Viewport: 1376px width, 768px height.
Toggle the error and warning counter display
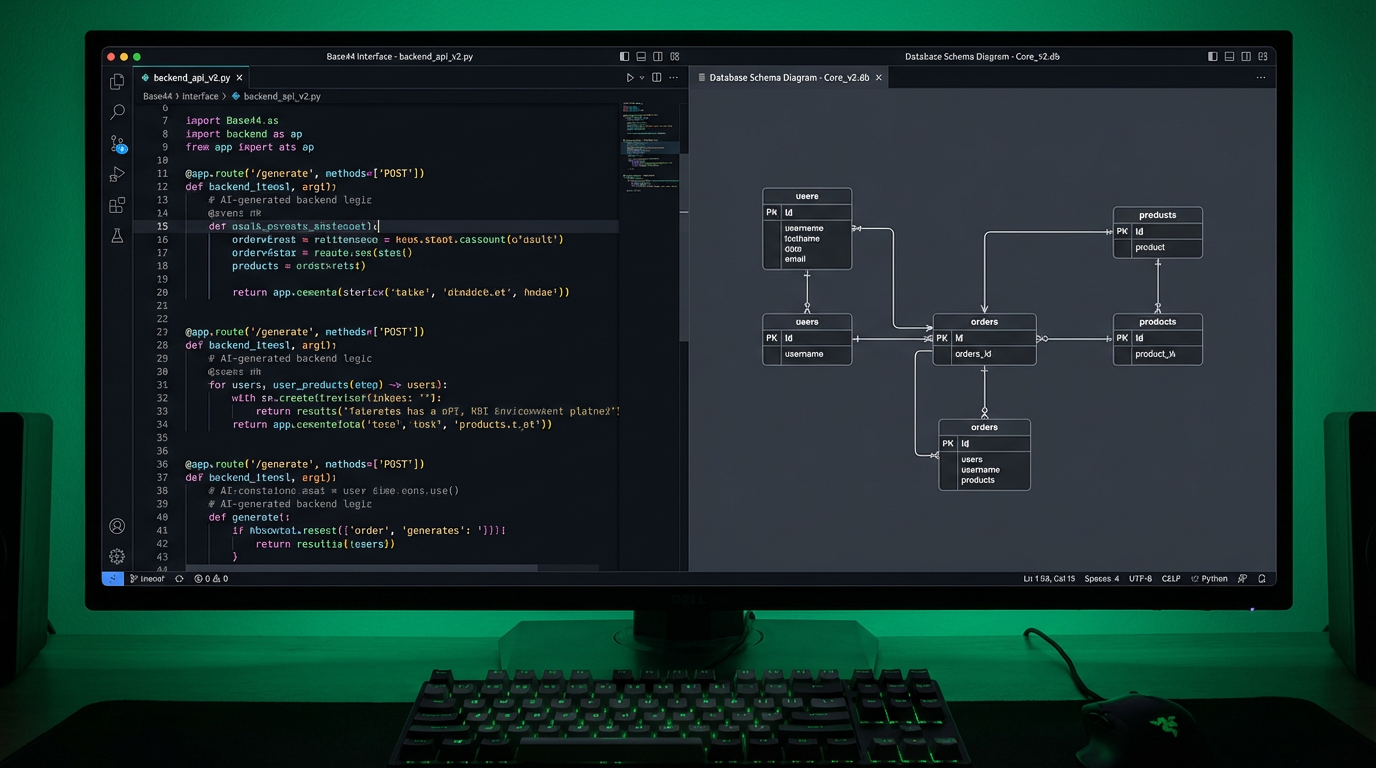tap(211, 578)
